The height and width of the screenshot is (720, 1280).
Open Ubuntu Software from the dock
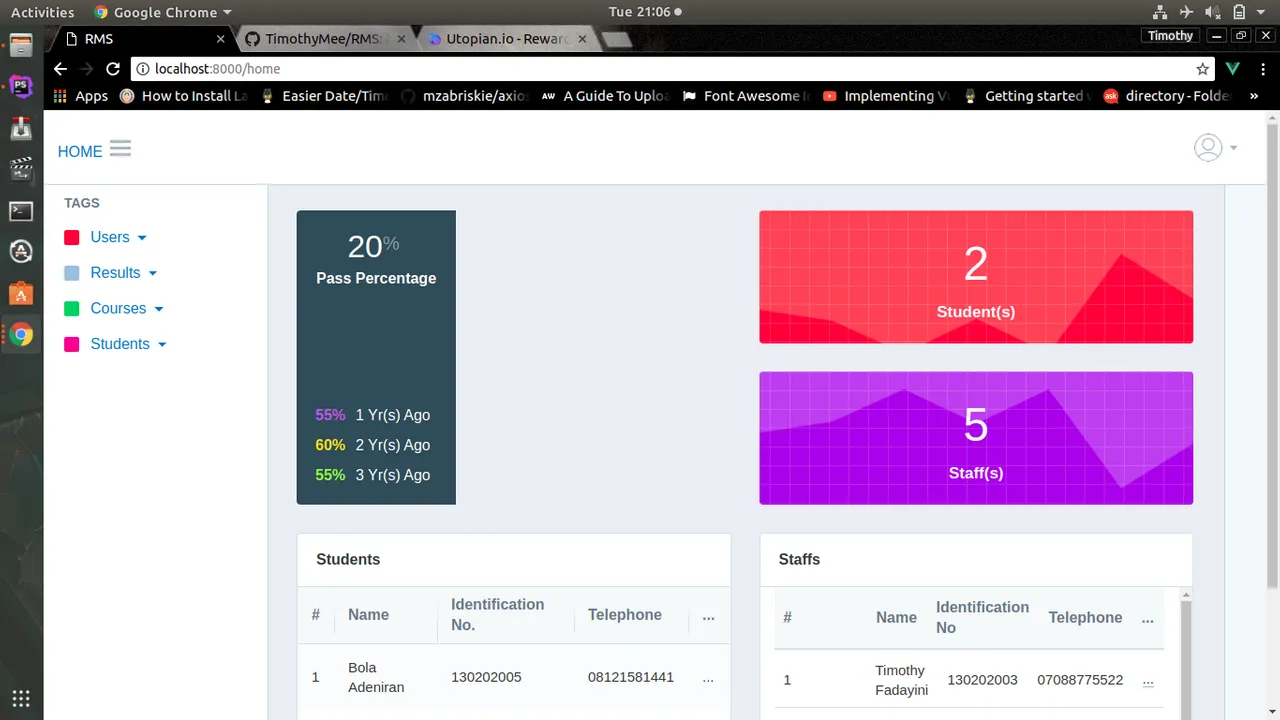21,294
